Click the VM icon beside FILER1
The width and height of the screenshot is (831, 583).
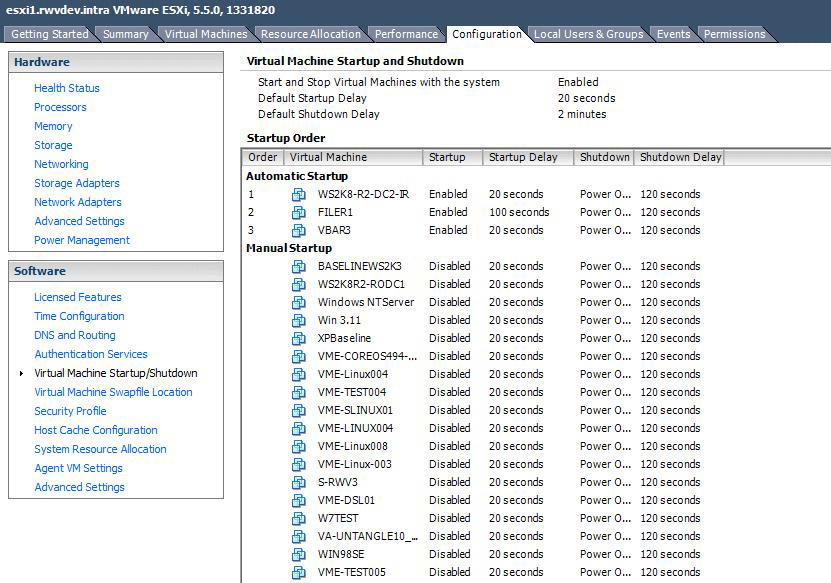(x=299, y=213)
